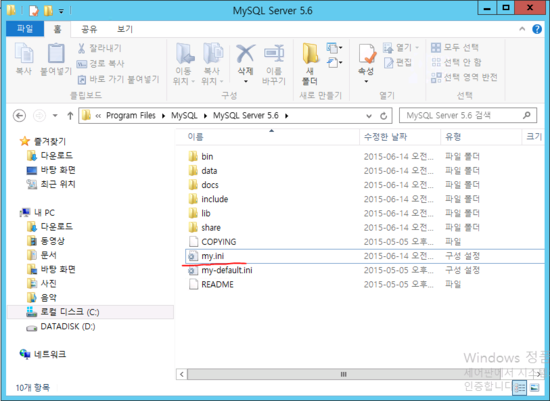Click 이름 바꾸기 (rename) icon
Image resolution: width=550 pixels, height=401 pixels.
[x=274, y=64]
